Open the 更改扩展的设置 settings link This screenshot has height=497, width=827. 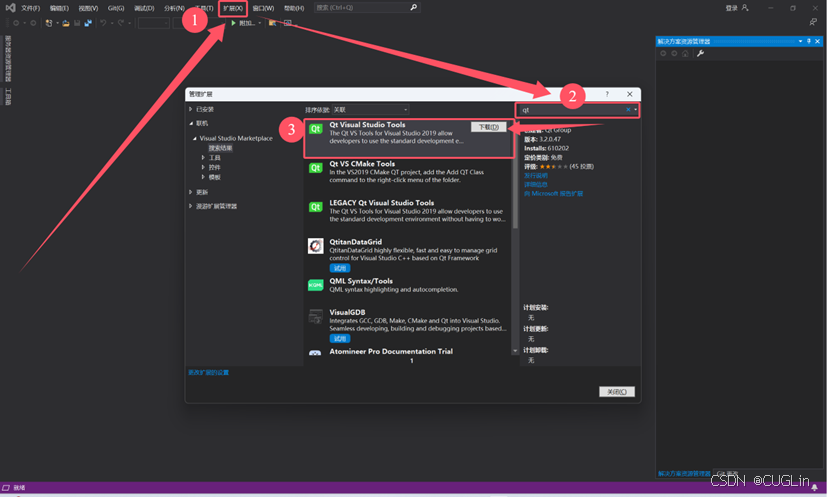pyautogui.click(x=208, y=372)
